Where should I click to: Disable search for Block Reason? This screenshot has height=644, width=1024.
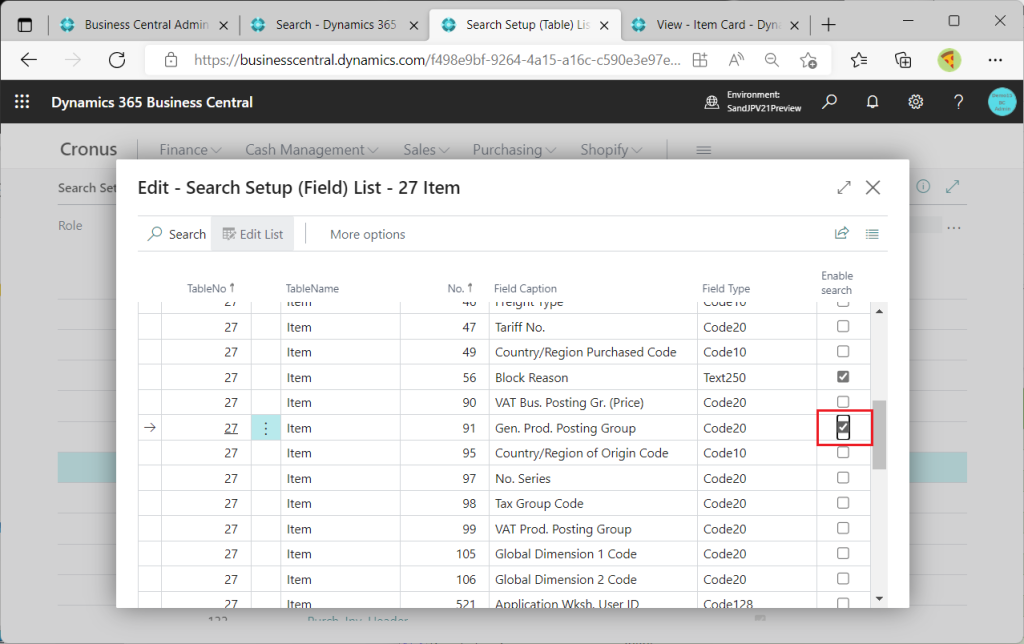pos(843,377)
